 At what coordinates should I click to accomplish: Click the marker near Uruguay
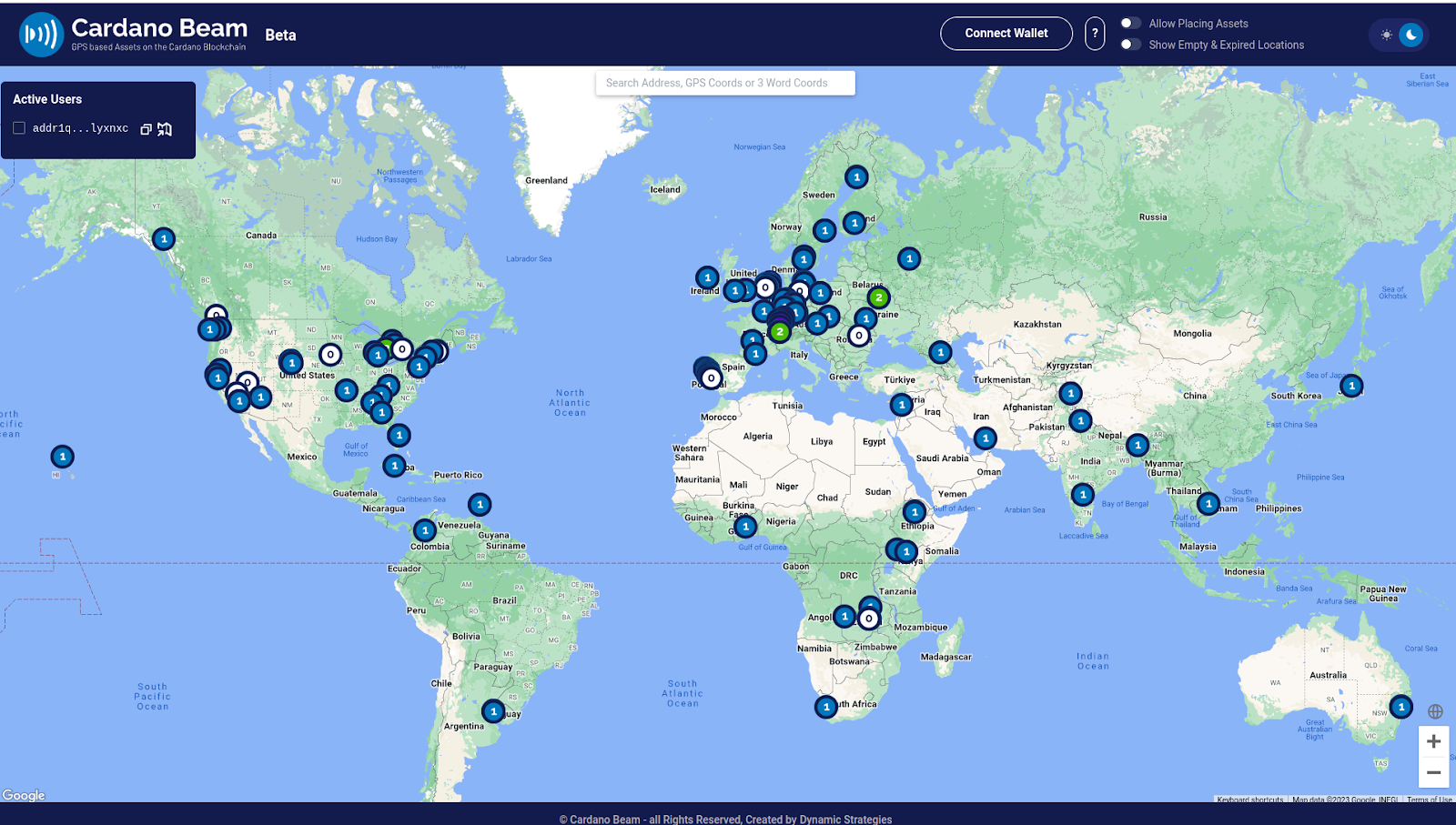point(493,711)
